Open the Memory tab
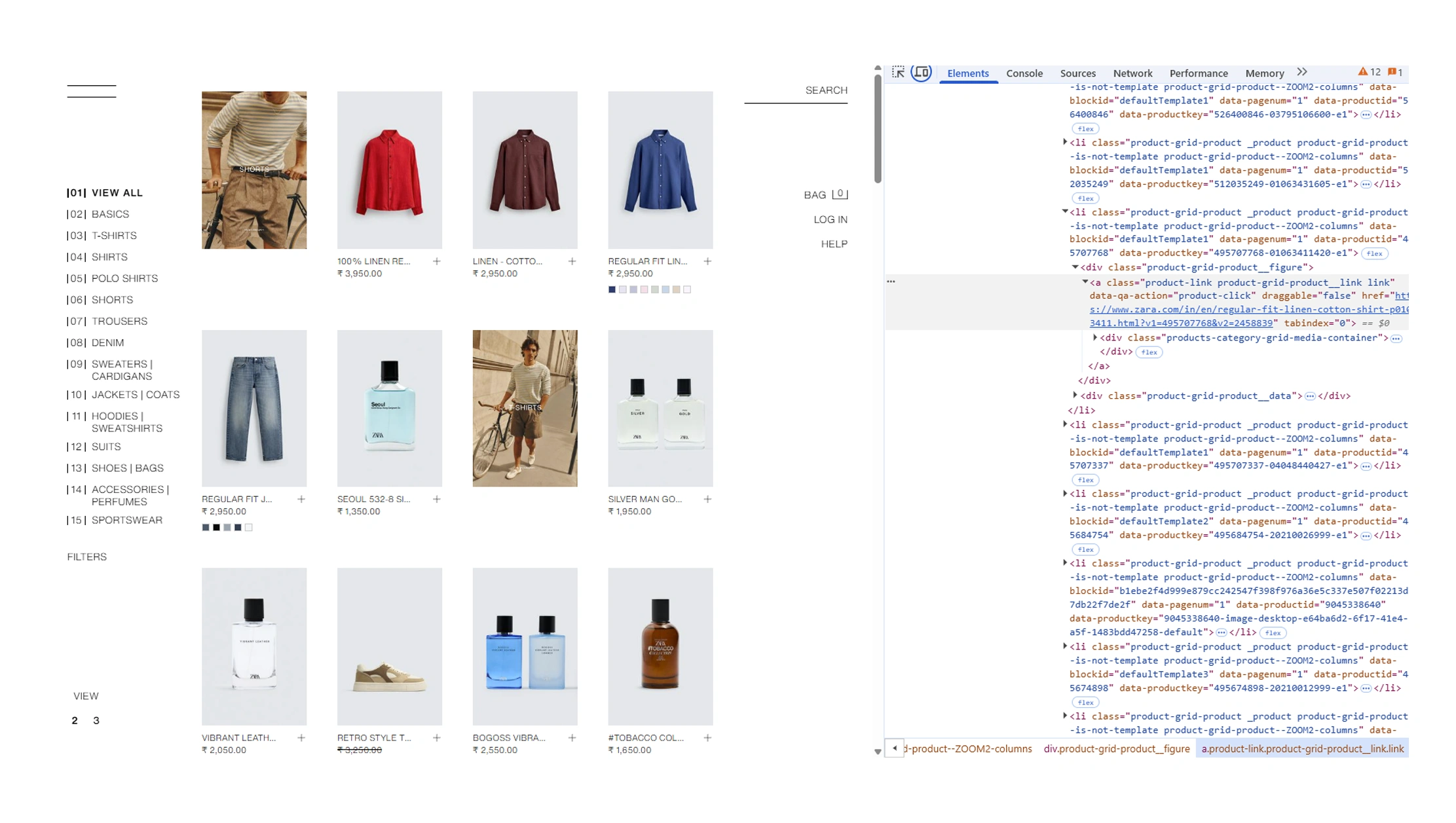 [1264, 73]
